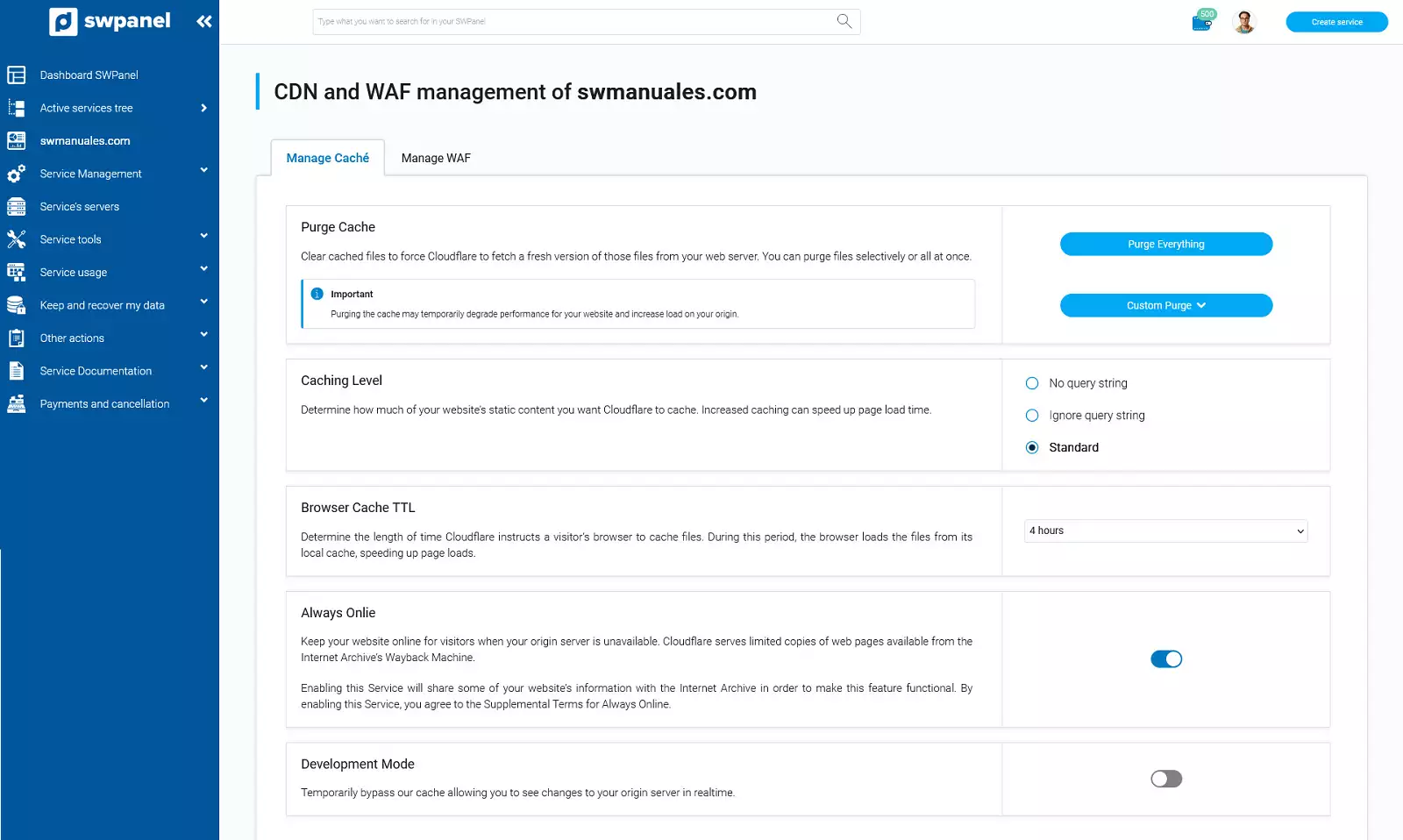Click the Dashboard SWPanel icon
The height and width of the screenshot is (840, 1403).
(x=17, y=75)
